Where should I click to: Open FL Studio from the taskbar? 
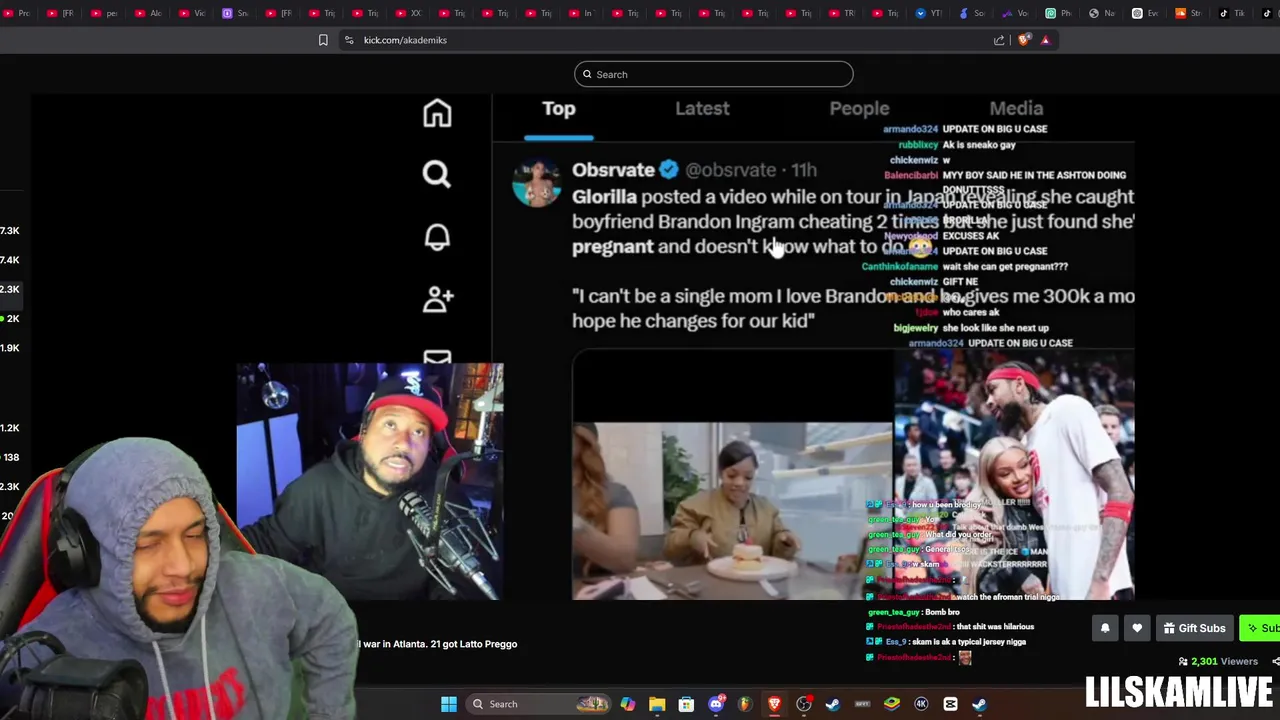pos(745,704)
